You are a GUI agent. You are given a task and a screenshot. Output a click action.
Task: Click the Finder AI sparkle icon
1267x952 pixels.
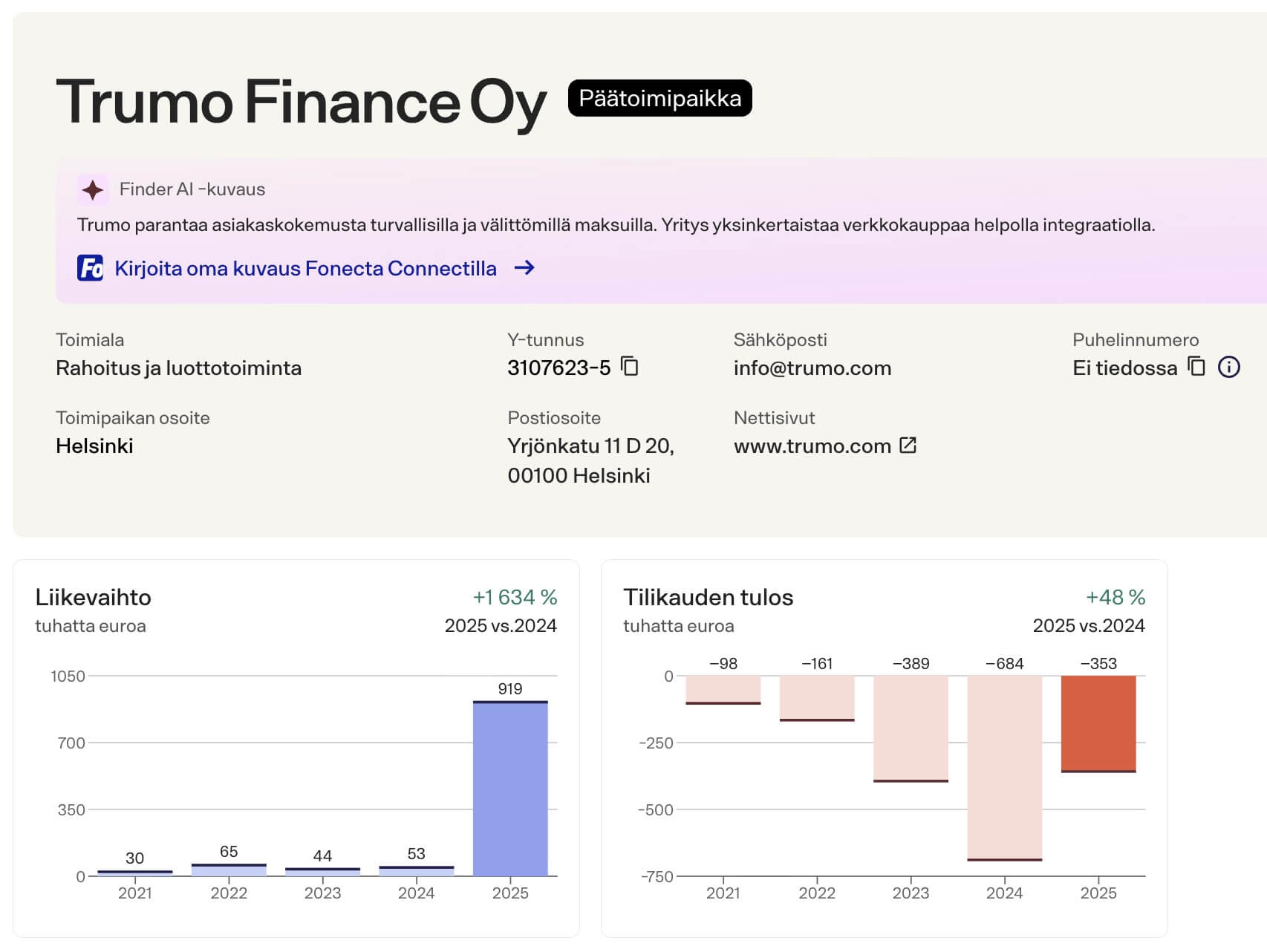[x=93, y=190]
